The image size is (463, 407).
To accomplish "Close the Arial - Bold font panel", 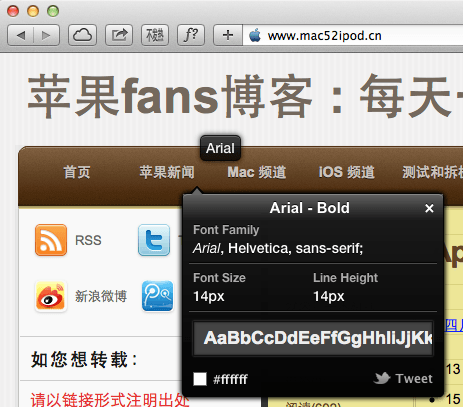I will tap(429, 208).
